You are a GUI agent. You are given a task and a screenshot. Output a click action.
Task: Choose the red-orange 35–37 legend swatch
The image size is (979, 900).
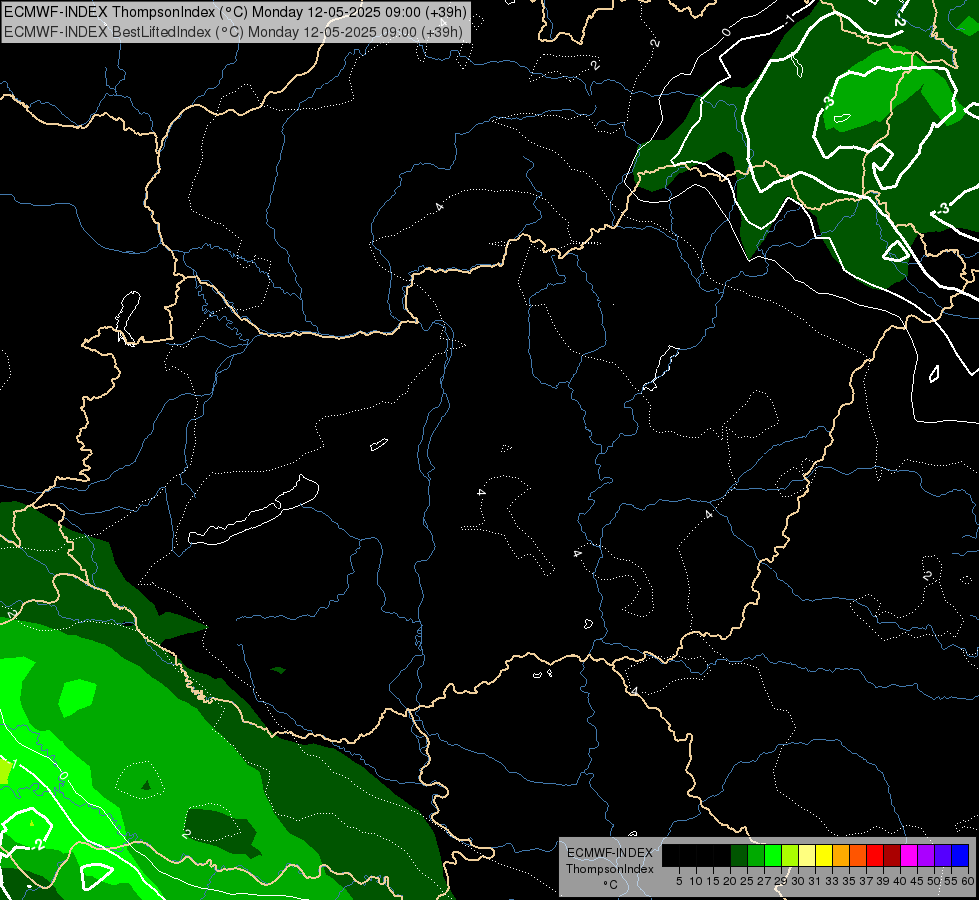[x=858, y=855]
